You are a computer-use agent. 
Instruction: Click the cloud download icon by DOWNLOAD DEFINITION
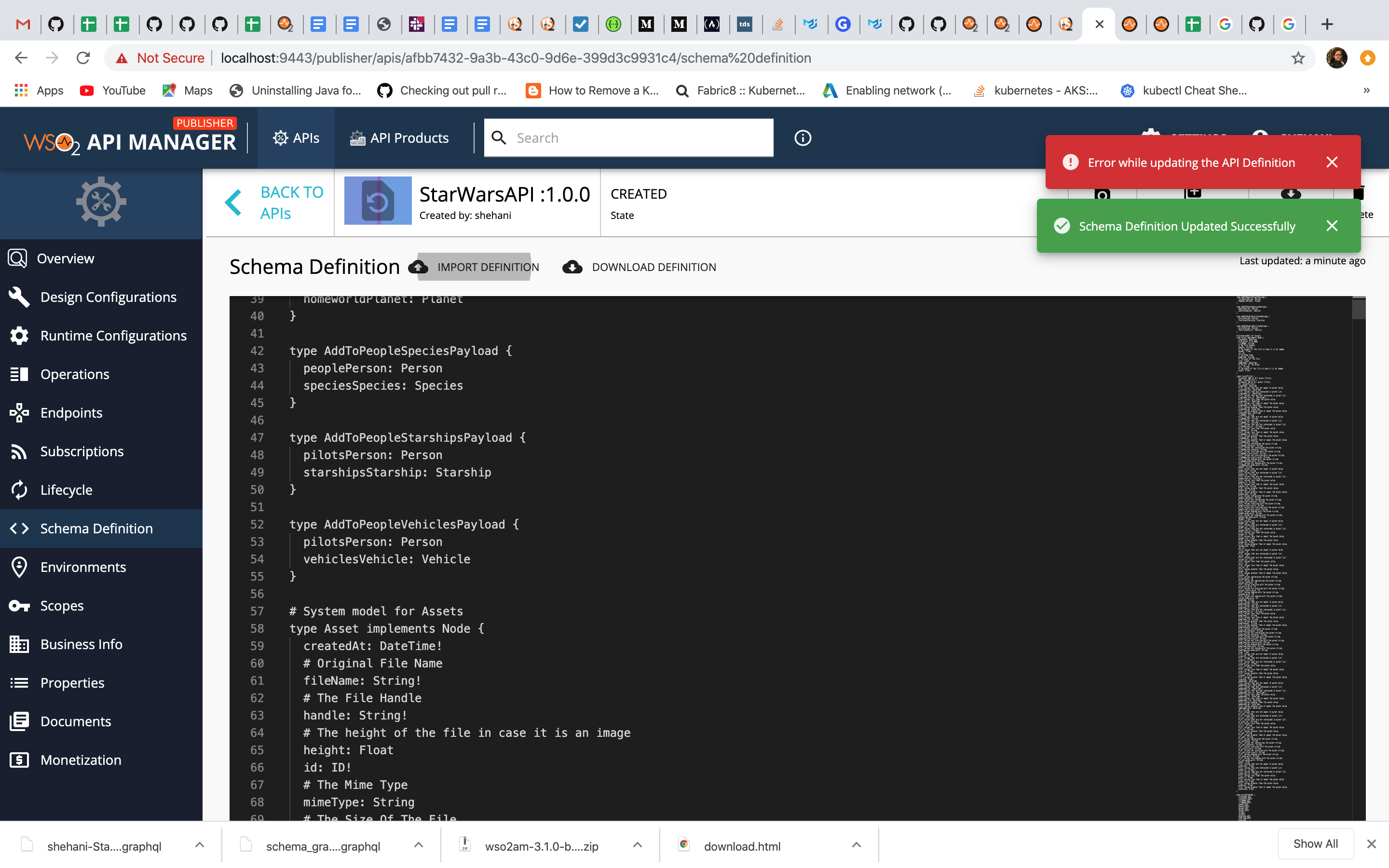(572, 267)
